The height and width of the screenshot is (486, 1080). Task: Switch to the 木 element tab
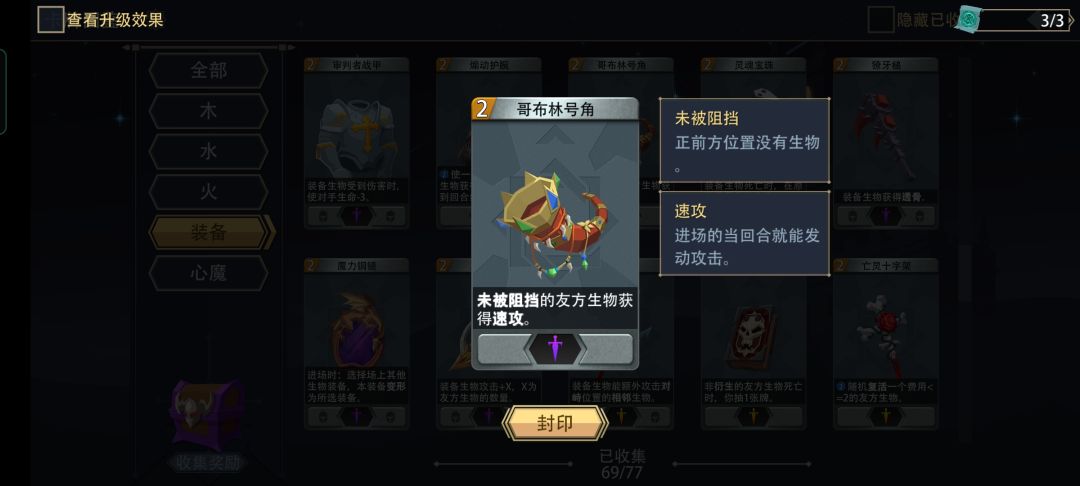209,111
